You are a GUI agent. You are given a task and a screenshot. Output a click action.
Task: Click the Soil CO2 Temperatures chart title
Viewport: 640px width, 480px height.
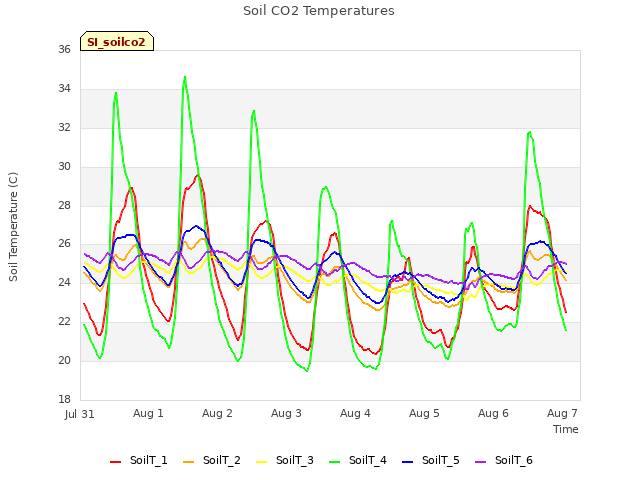[319, 11]
